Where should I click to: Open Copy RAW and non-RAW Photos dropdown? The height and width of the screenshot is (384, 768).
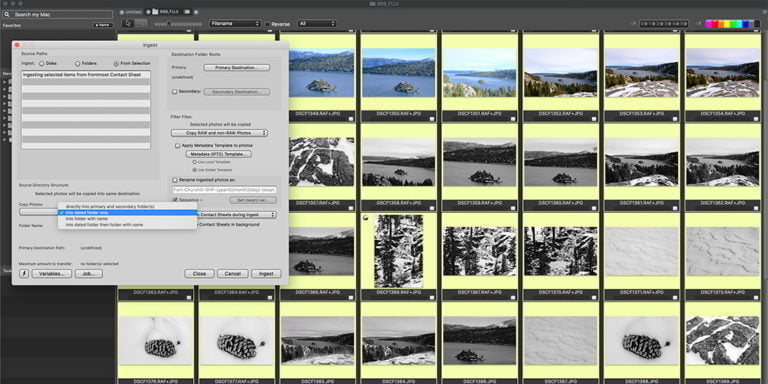(x=219, y=133)
